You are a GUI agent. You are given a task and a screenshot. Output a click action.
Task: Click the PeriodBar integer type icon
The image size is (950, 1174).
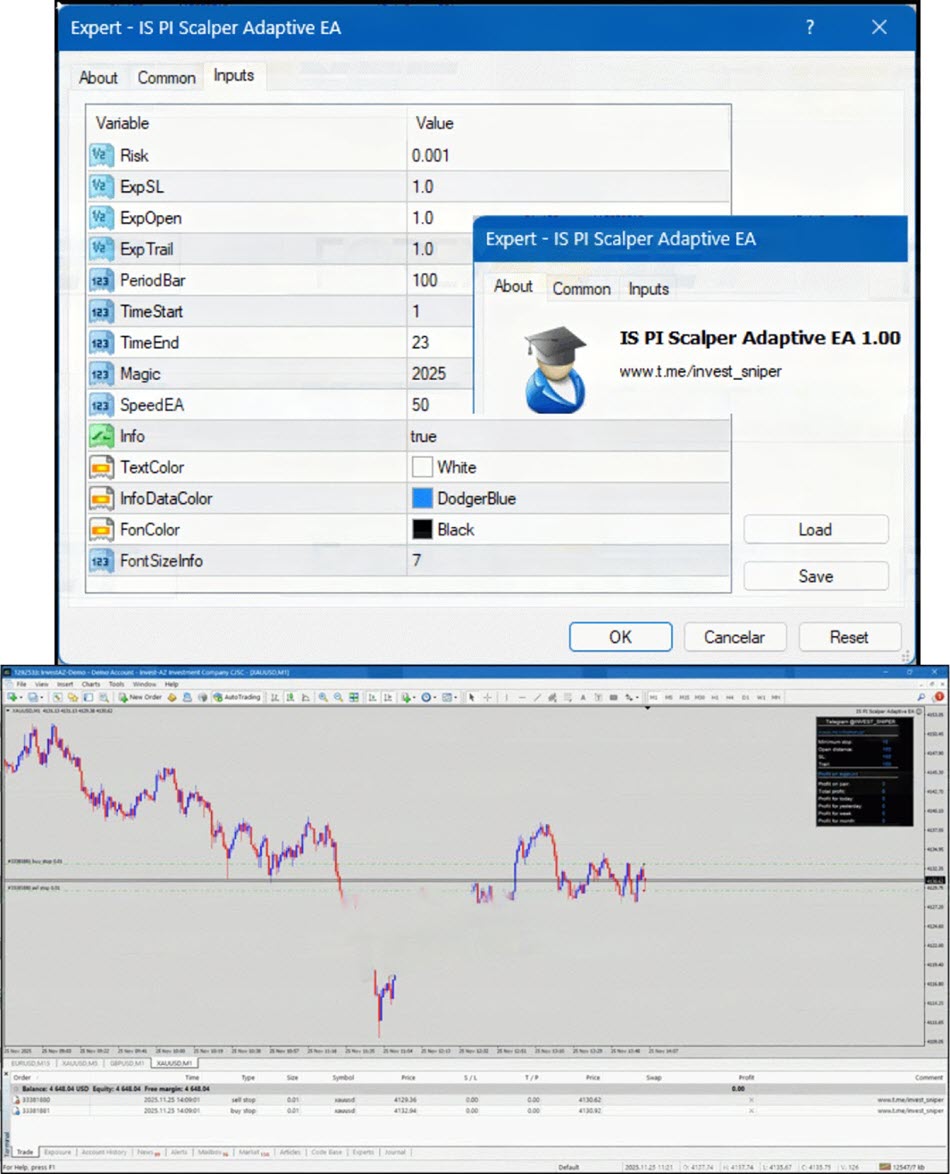pos(100,280)
